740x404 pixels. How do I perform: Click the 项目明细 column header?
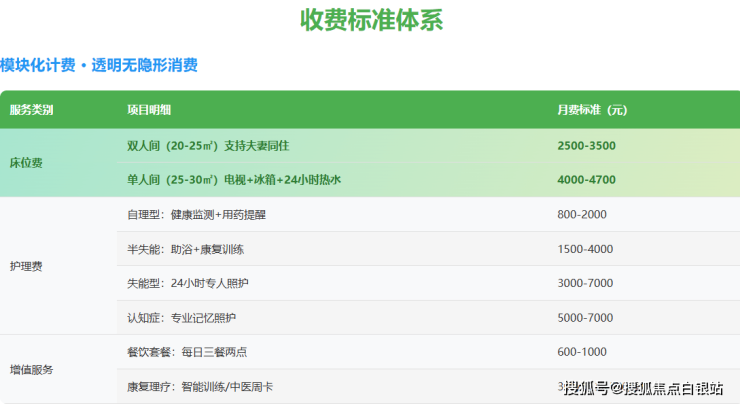point(149,110)
